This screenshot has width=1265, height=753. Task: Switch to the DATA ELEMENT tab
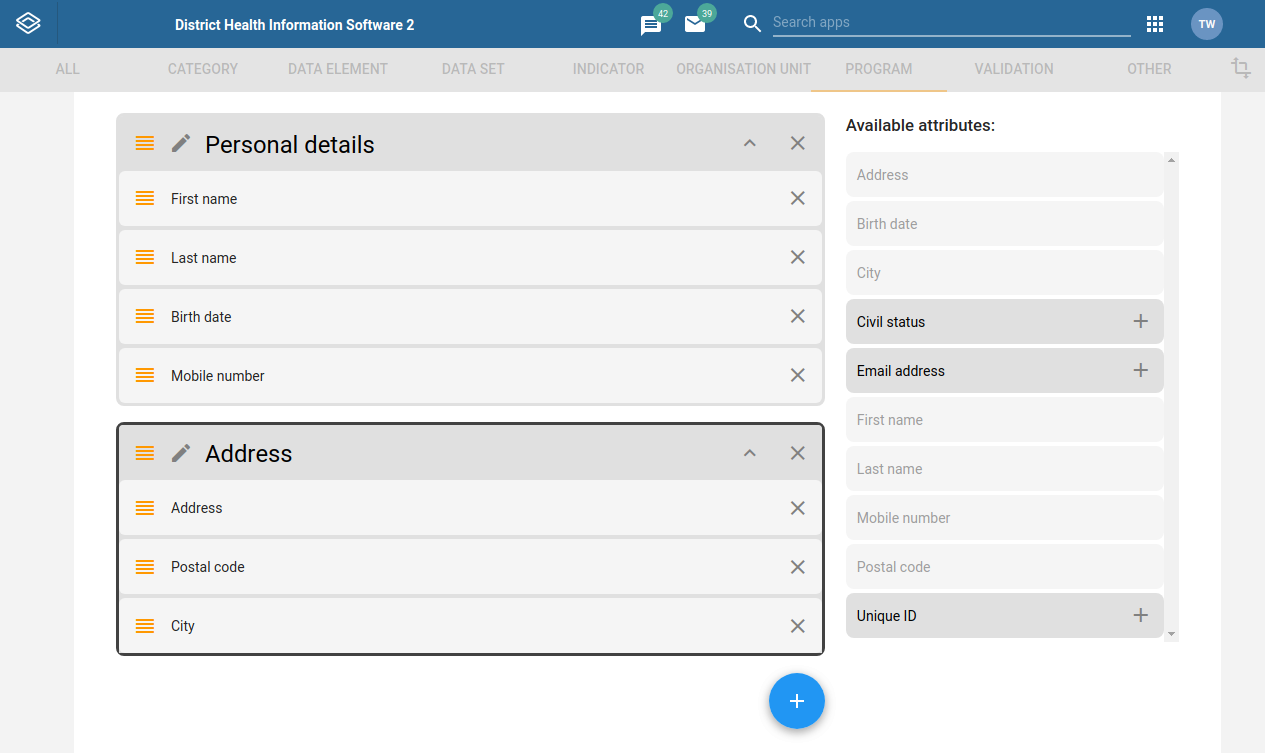(337, 69)
